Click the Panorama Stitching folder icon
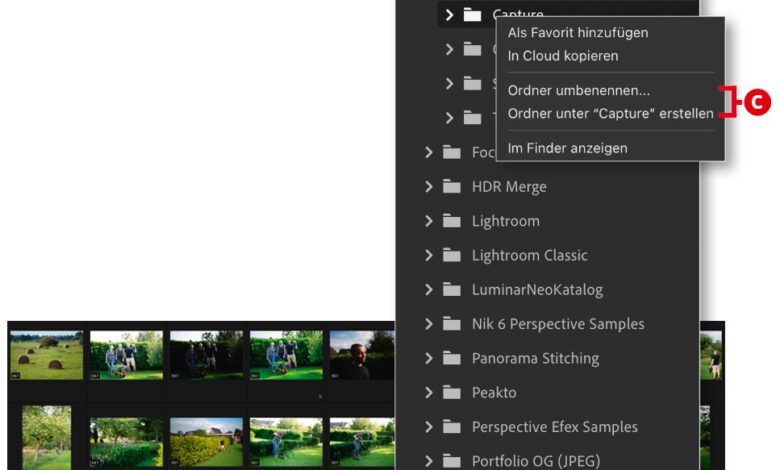The width and height of the screenshot is (780, 470). pyautogui.click(x=452, y=358)
